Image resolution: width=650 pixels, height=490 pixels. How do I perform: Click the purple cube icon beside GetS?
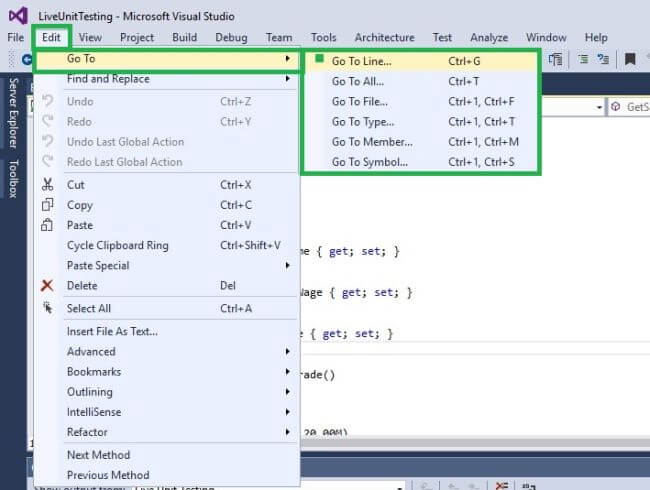coord(615,107)
